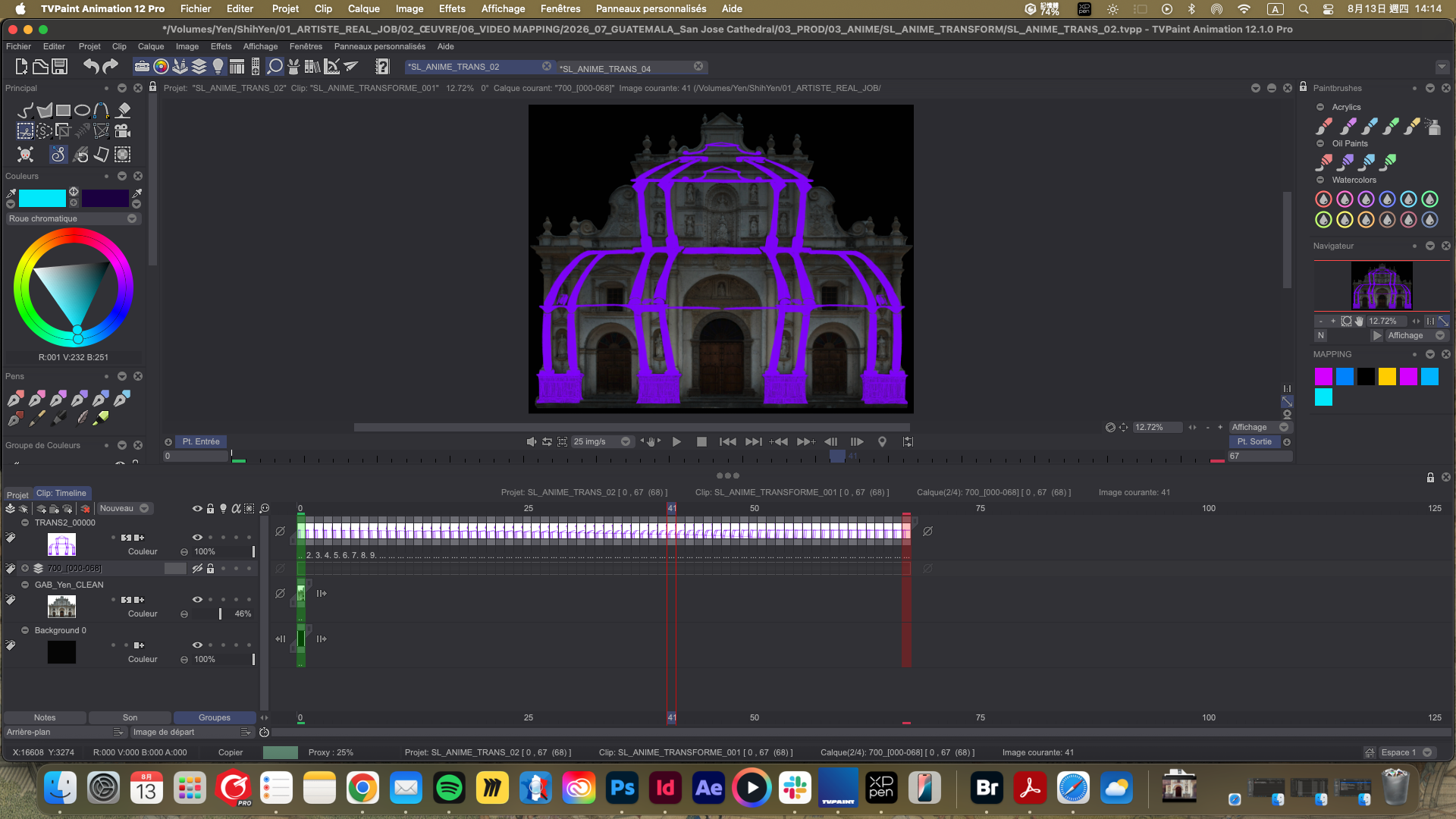Select the spline curve tool
The height and width of the screenshot is (819, 1456).
(x=102, y=111)
